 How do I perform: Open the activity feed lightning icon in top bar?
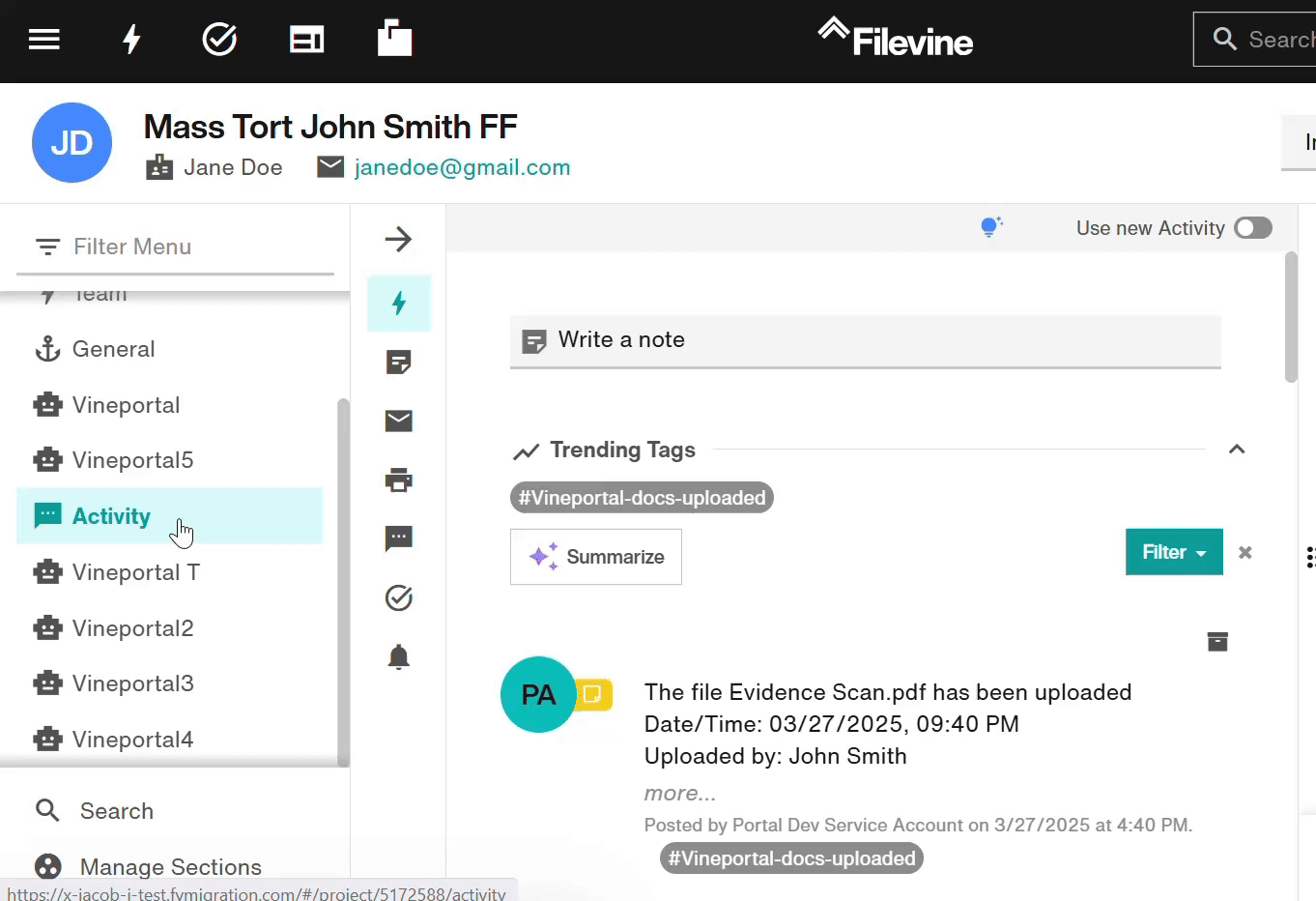pyautogui.click(x=131, y=40)
